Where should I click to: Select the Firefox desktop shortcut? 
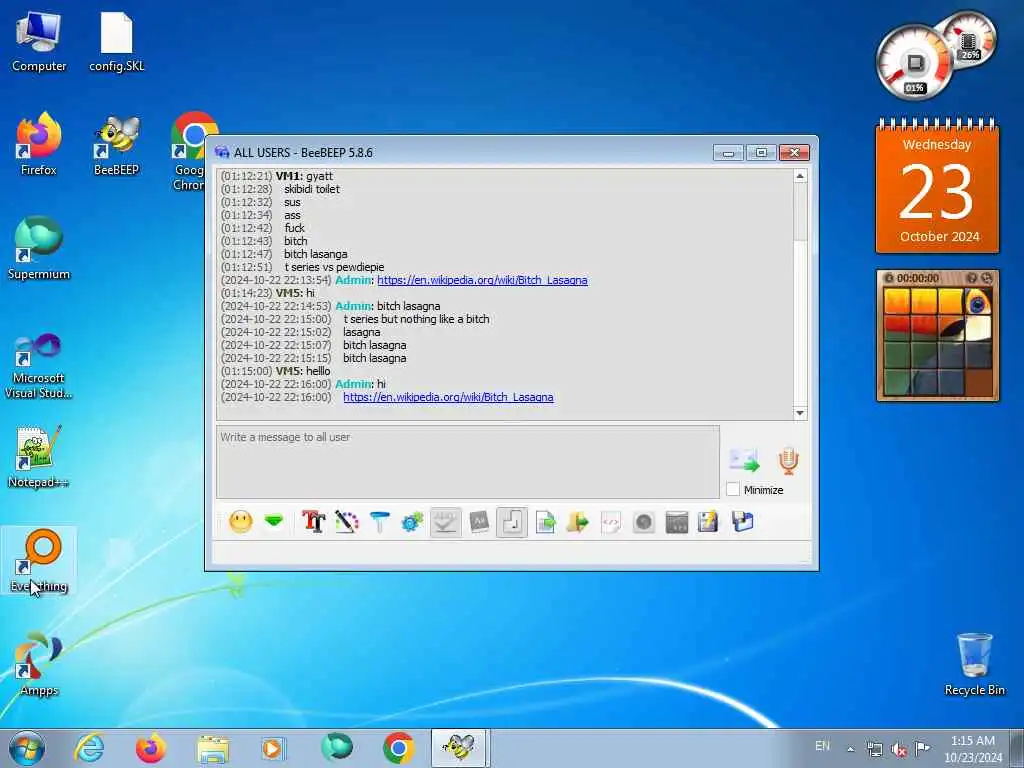[39, 145]
